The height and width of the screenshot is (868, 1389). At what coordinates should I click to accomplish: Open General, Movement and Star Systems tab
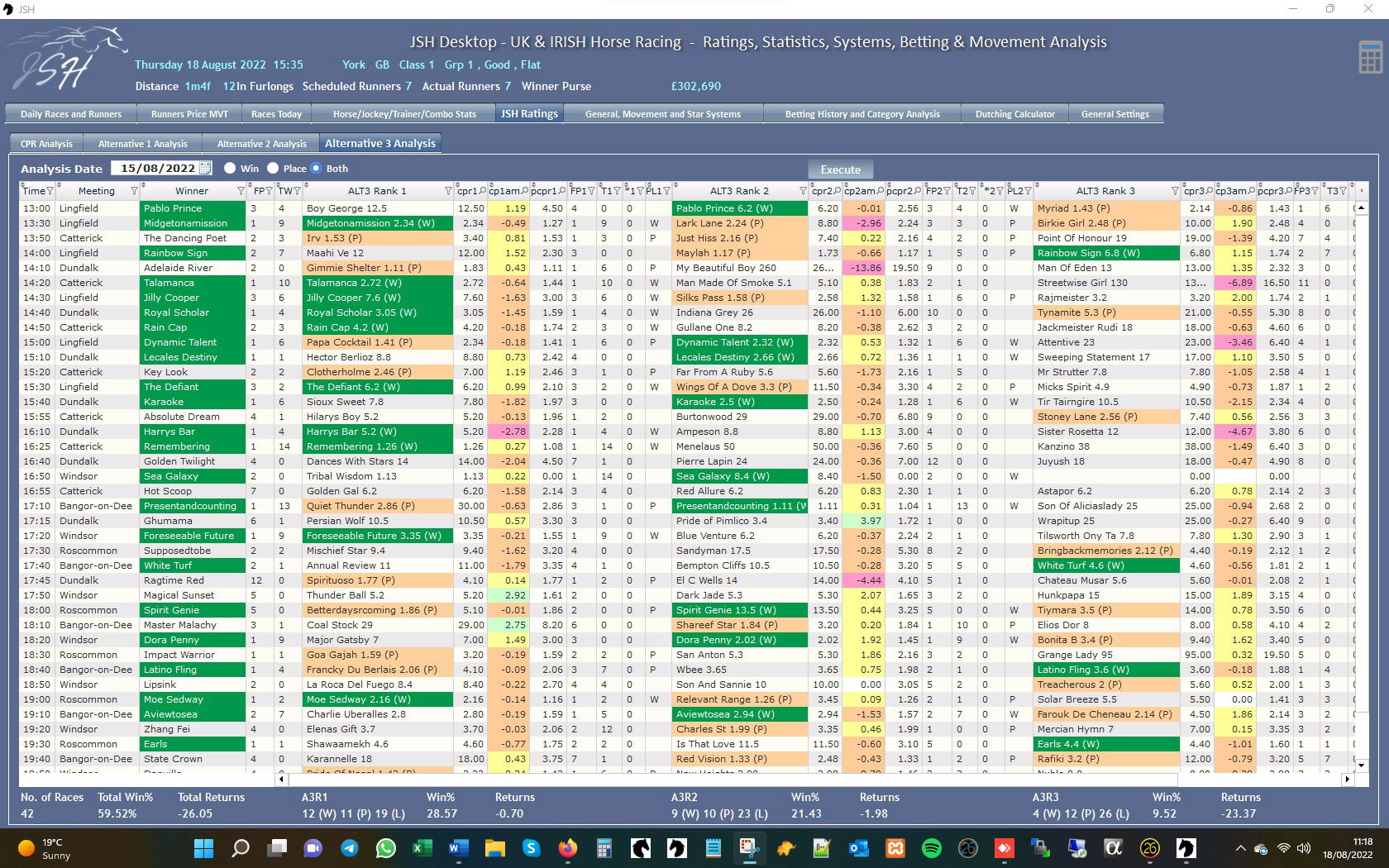pyautogui.click(x=663, y=114)
